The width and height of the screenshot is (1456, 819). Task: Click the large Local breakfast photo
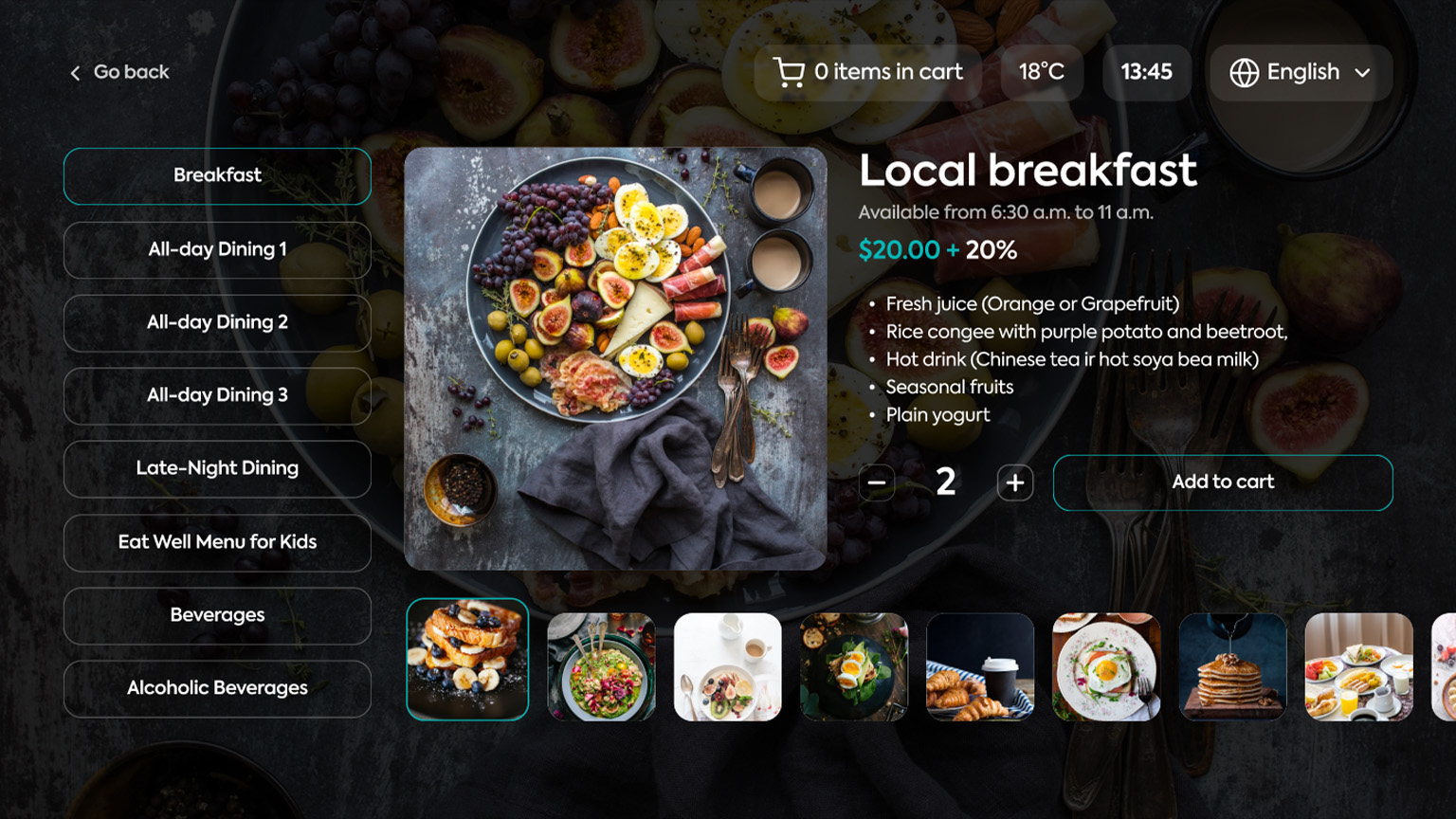tap(615, 358)
